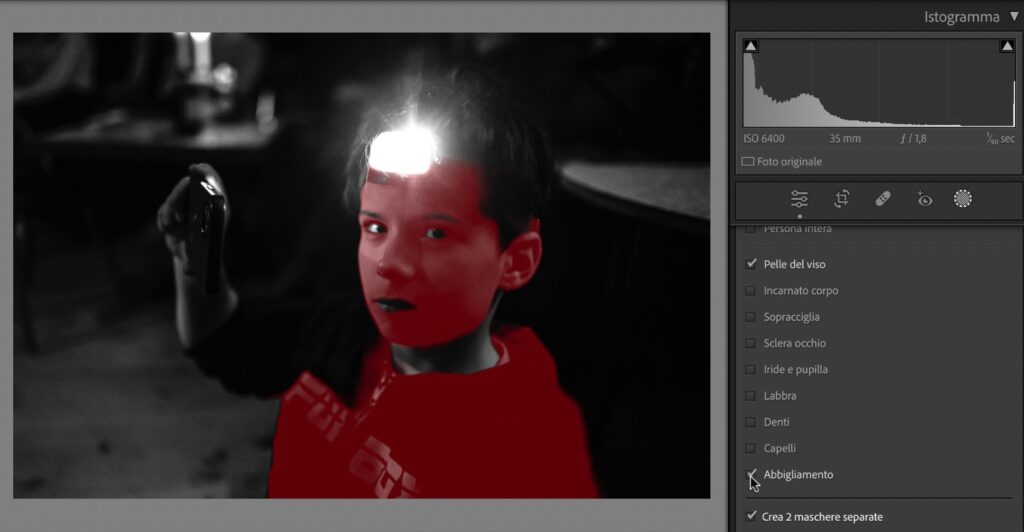Viewport: 1024px width, 532px height.
Task: Toggle highlight clipping indicator in histogram
Action: (x=1006, y=46)
